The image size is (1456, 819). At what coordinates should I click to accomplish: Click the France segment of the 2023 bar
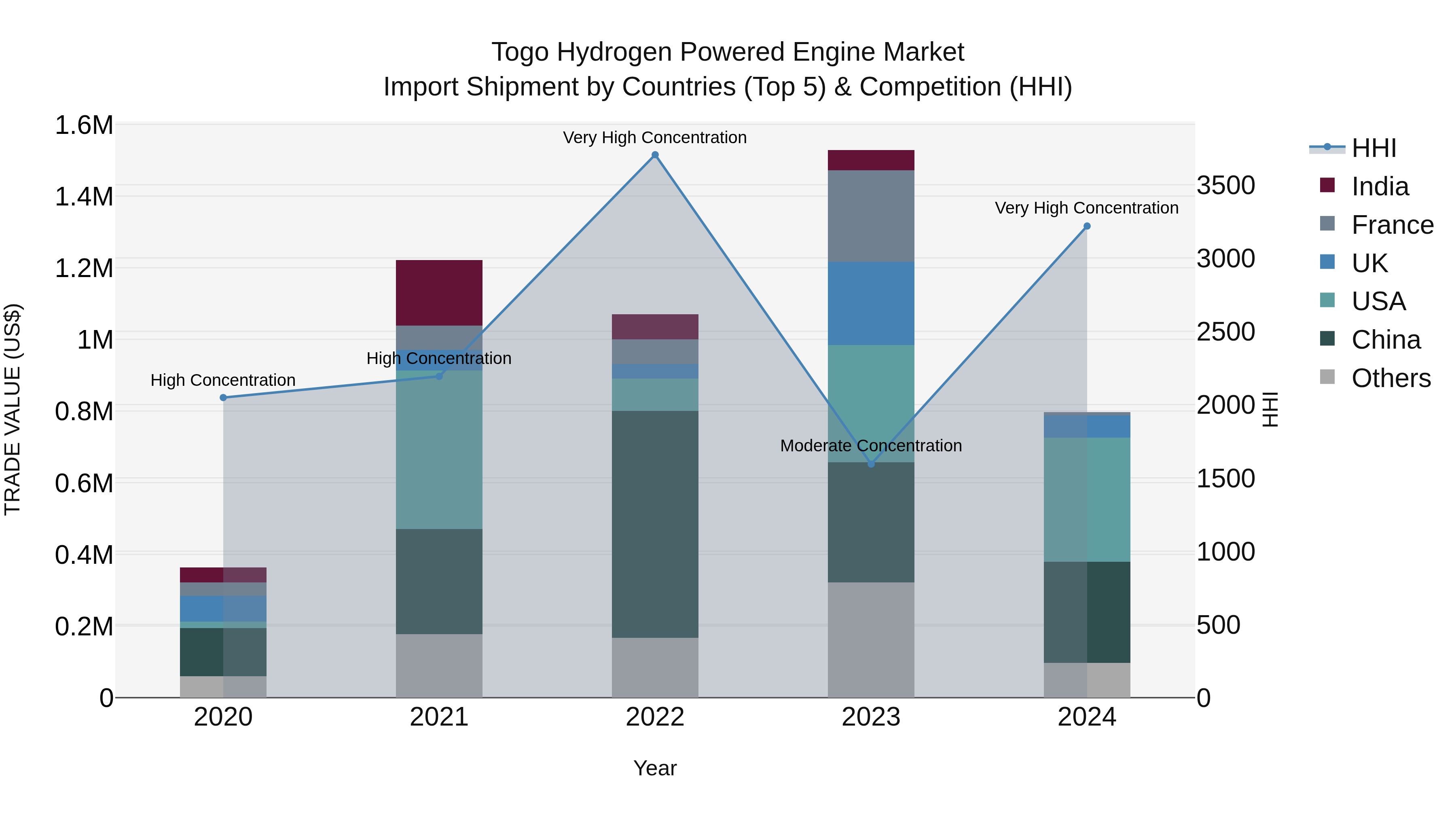[x=871, y=216]
